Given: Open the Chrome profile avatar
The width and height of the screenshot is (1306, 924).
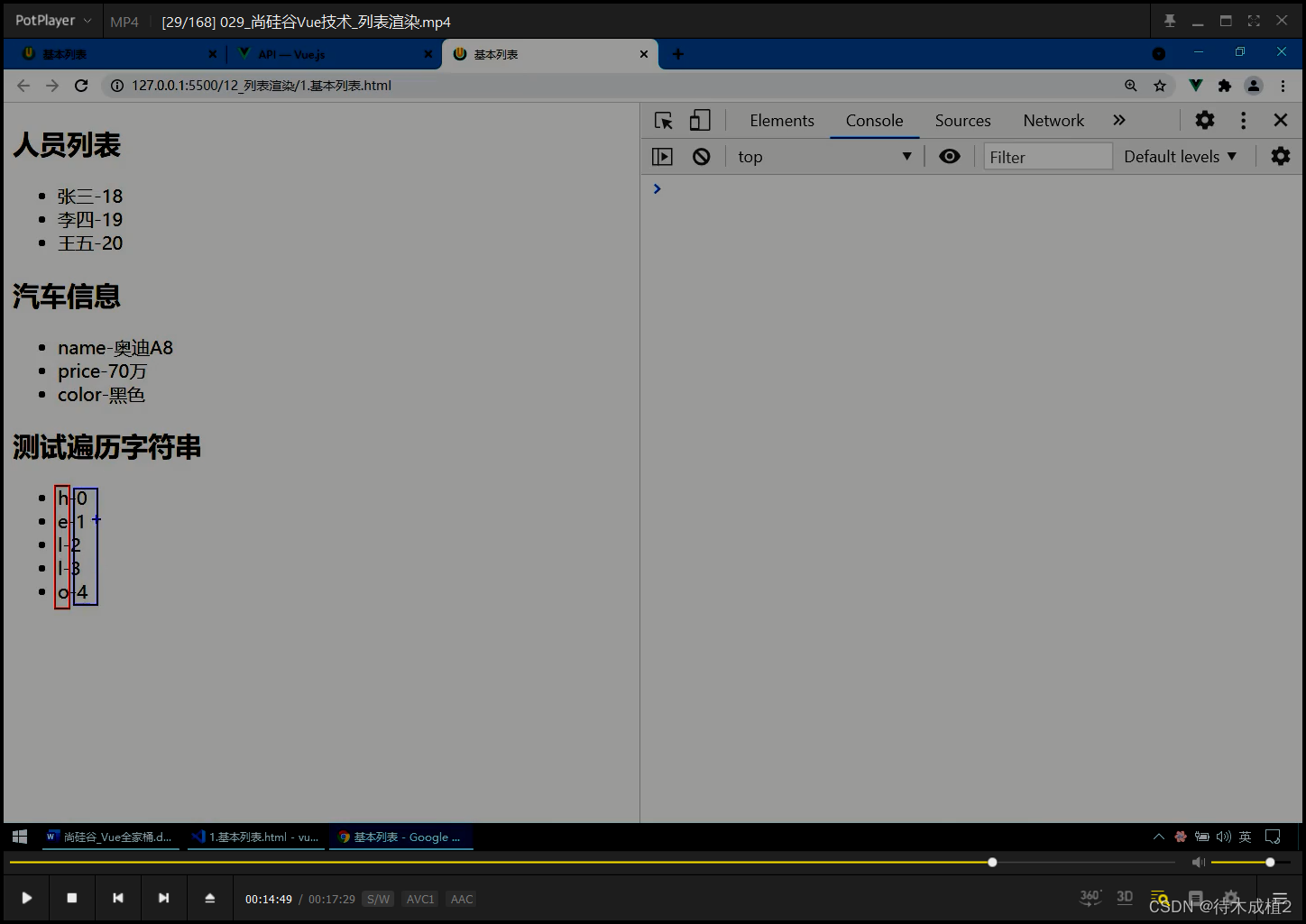Looking at the screenshot, I should tap(1254, 86).
